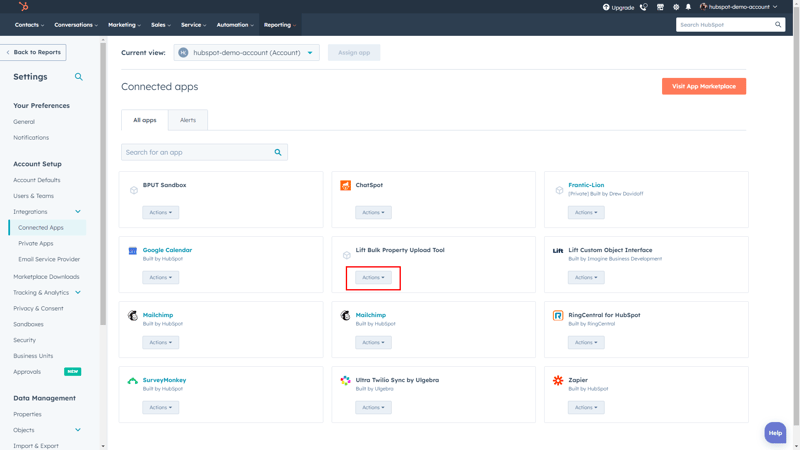
Task: Open the Reporting menu
Action: [280, 24]
